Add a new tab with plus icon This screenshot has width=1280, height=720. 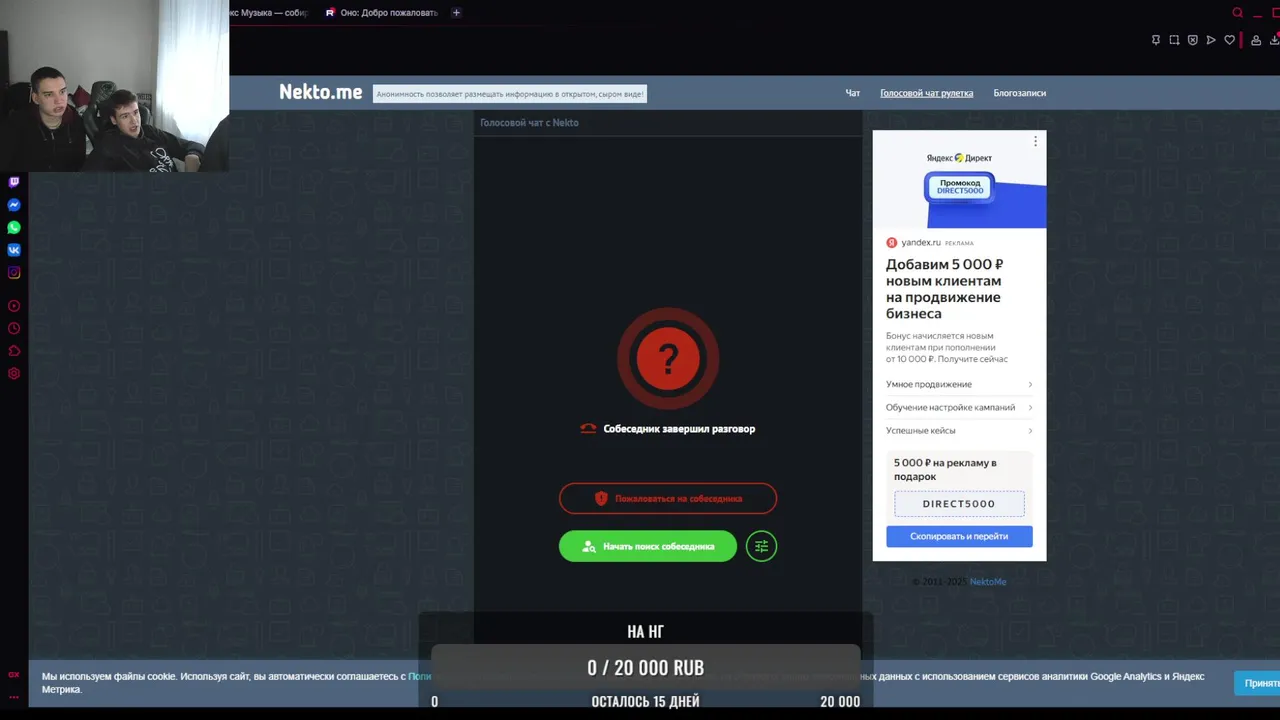tap(456, 13)
